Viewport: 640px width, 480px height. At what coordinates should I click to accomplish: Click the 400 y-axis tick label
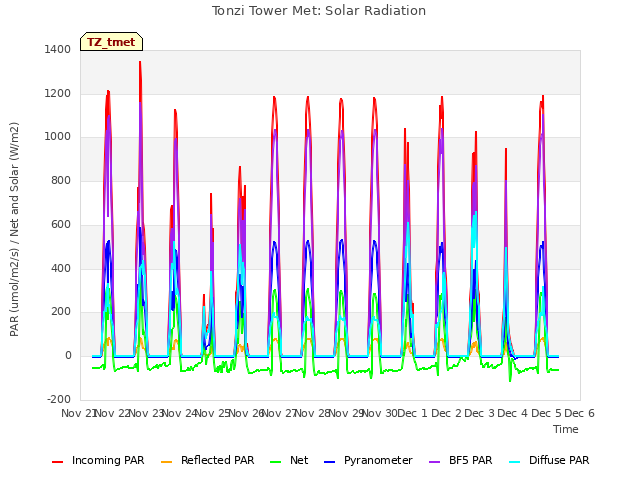click(x=61, y=269)
